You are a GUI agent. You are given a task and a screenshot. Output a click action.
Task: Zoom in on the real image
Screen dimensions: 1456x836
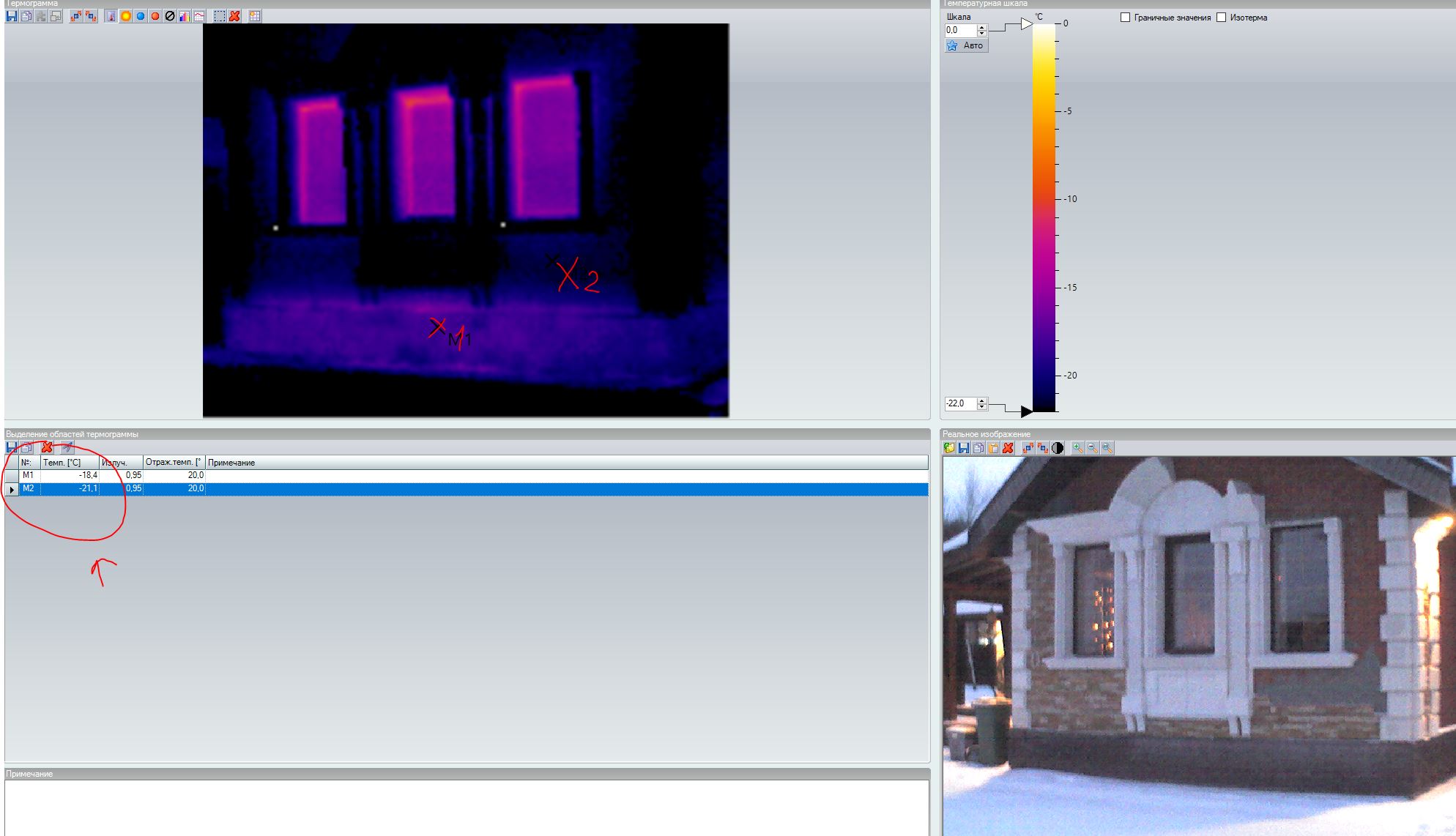1077,448
